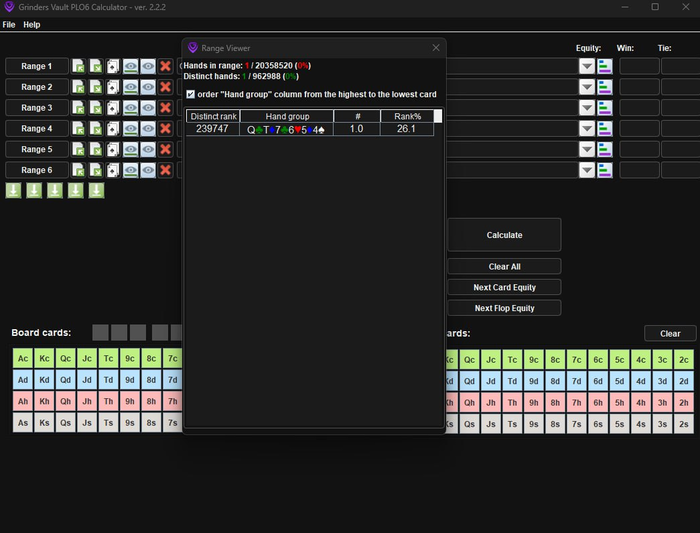Select the hand row with distinct rank 239747
The image size is (700, 533).
tap(310, 129)
